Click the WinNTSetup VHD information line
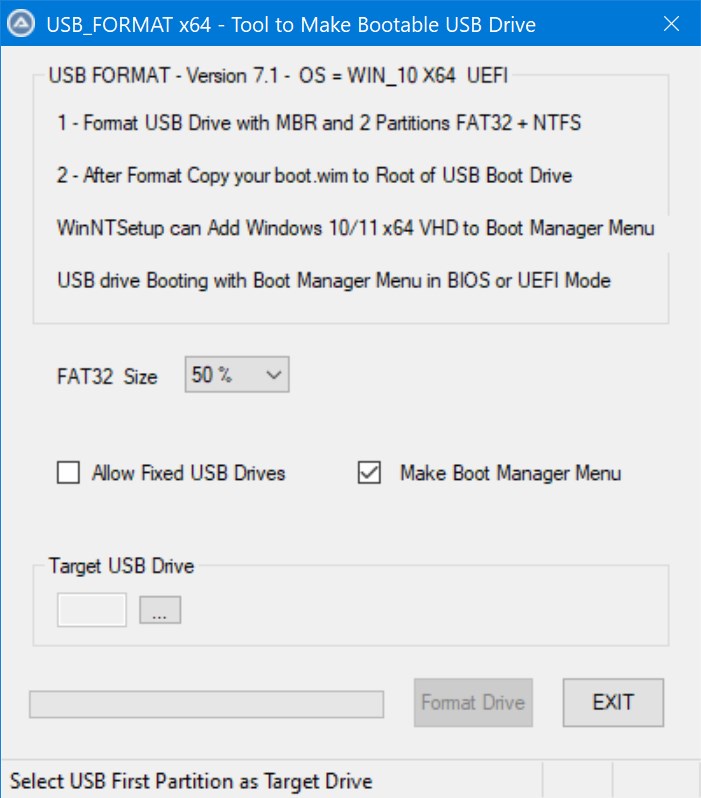The height and width of the screenshot is (798, 701). click(x=356, y=228)
